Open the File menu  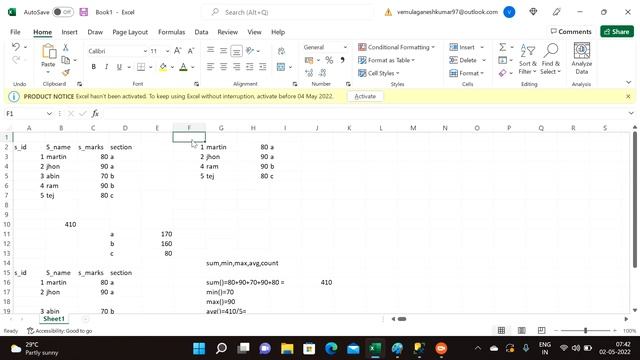(x=15, y=32)
